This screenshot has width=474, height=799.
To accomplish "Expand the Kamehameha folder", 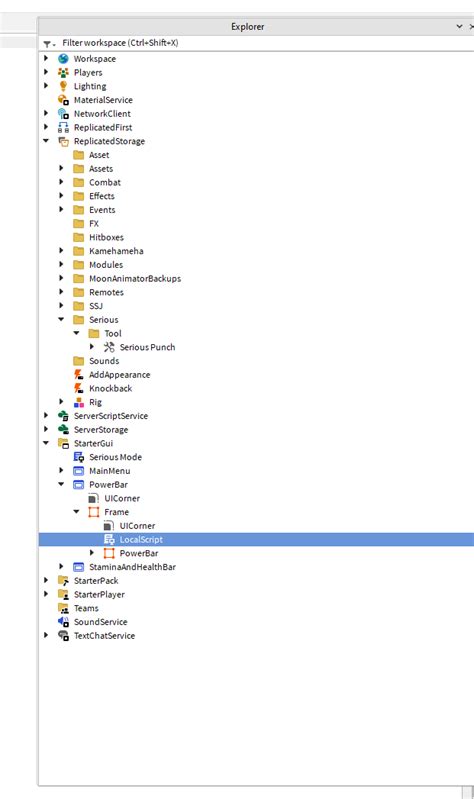I will (61, 251).
